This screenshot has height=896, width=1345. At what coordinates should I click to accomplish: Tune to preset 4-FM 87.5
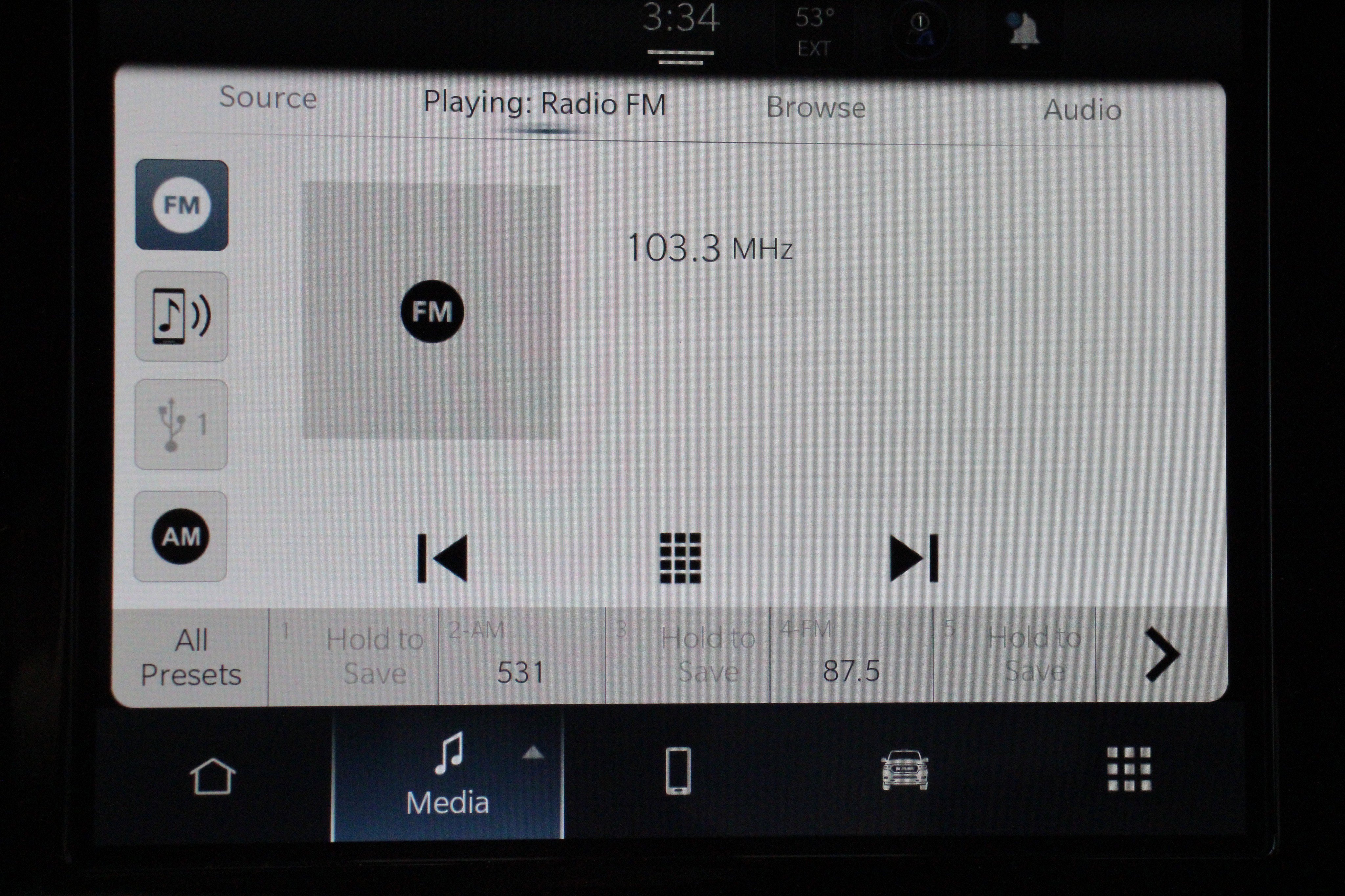click(850, 656)
